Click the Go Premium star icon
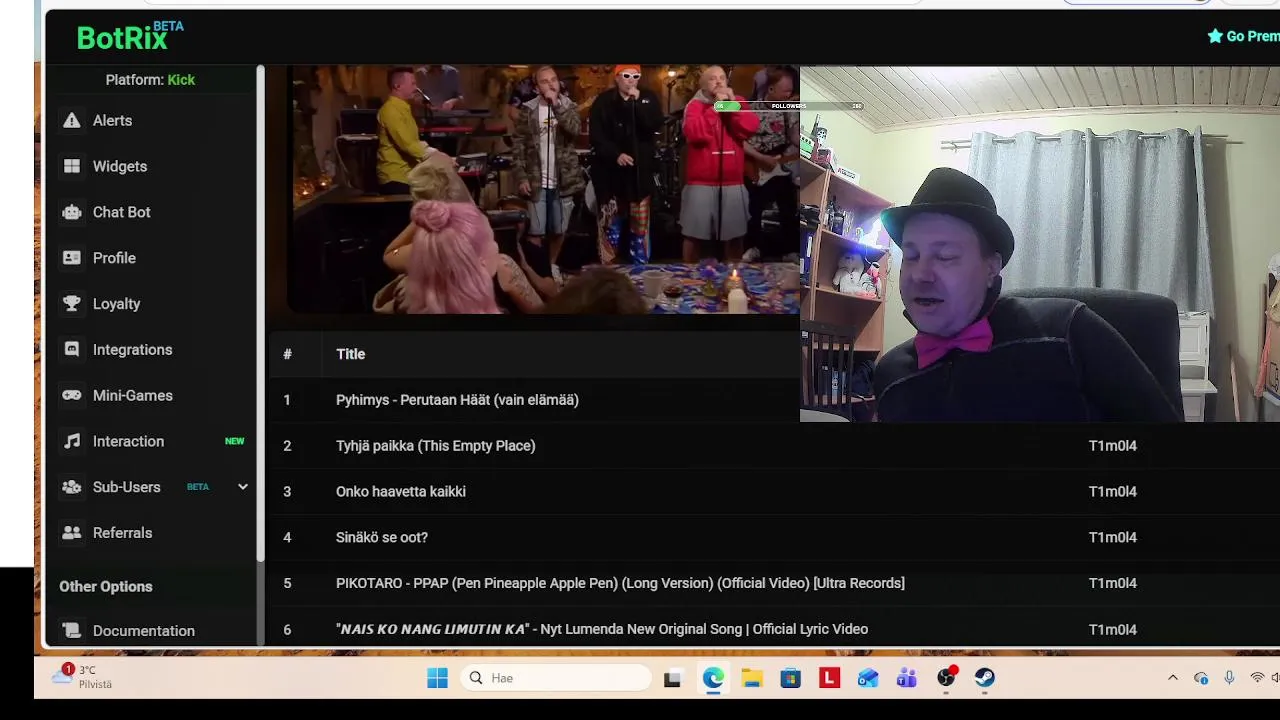Viewport: 1280px width, 720px height. tap(1215, 36)
